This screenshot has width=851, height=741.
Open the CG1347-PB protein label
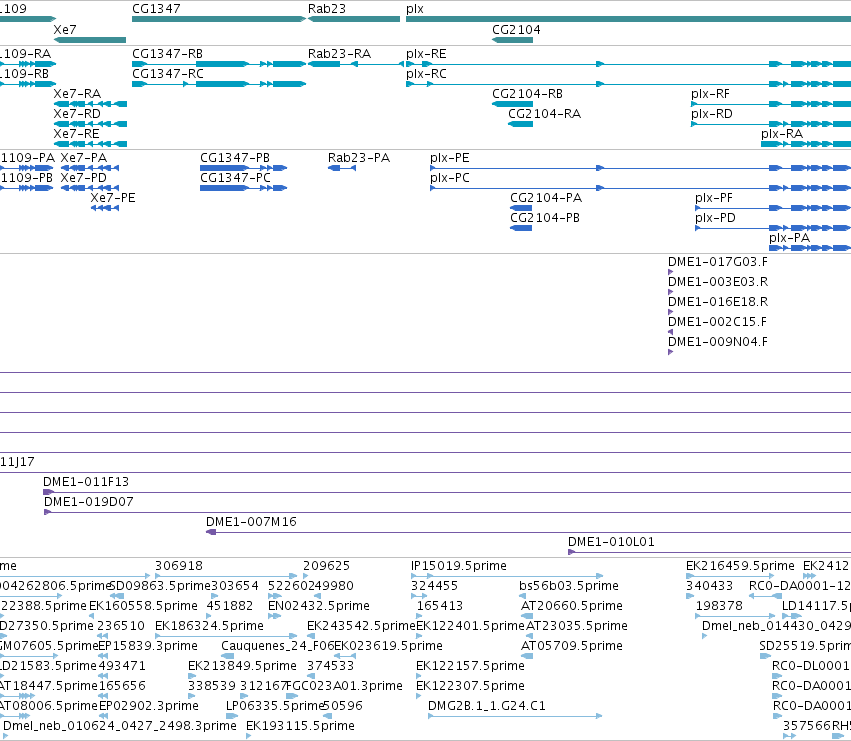[235, 157]
